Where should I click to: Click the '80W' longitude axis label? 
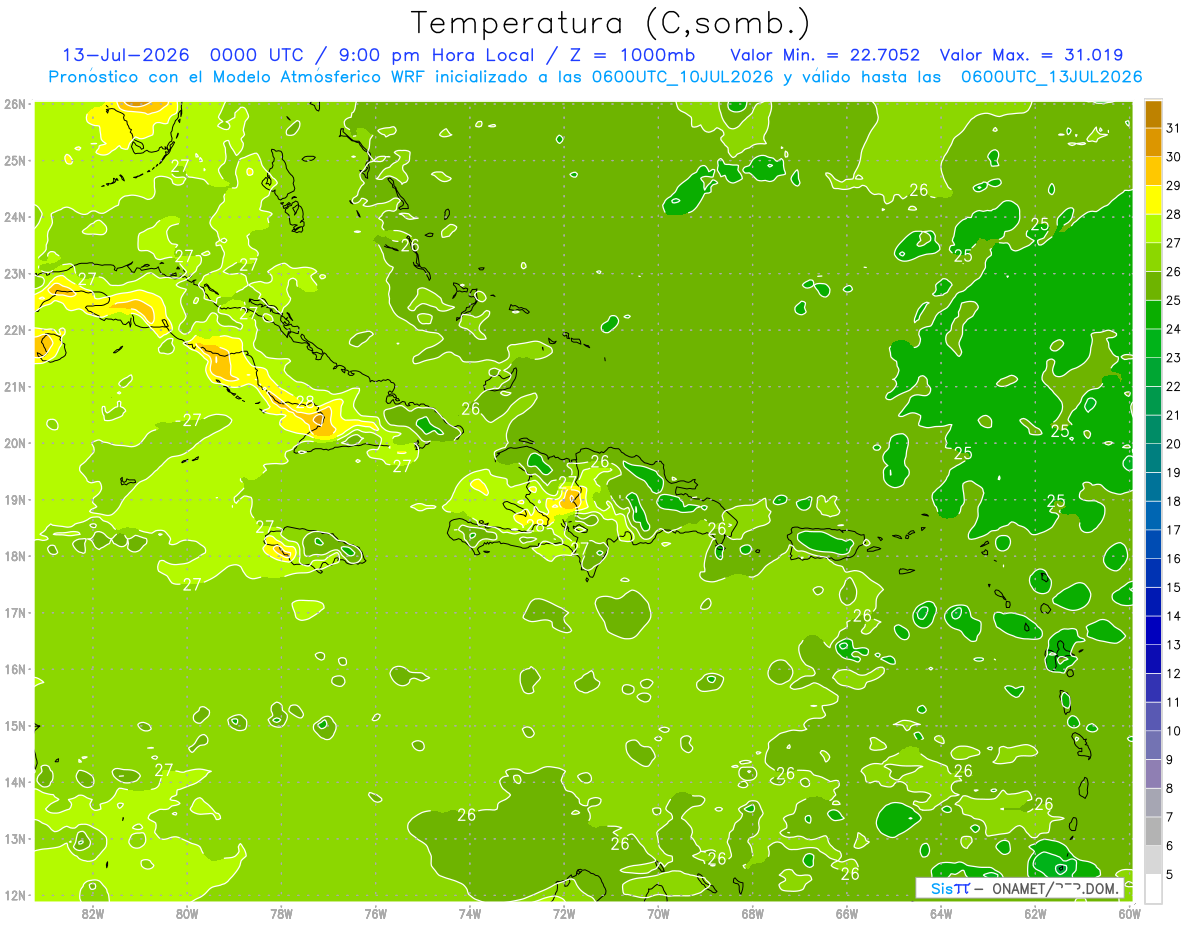click(x=186, y=913)
